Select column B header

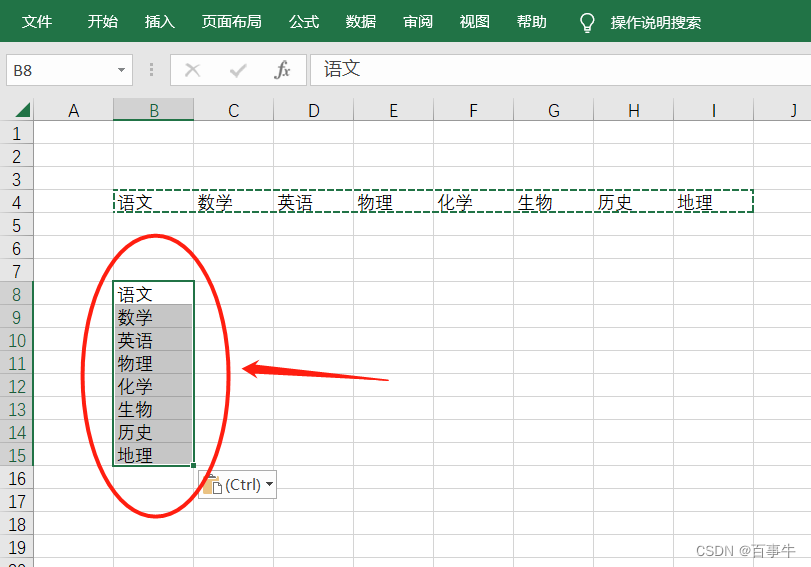pos(154,110)
